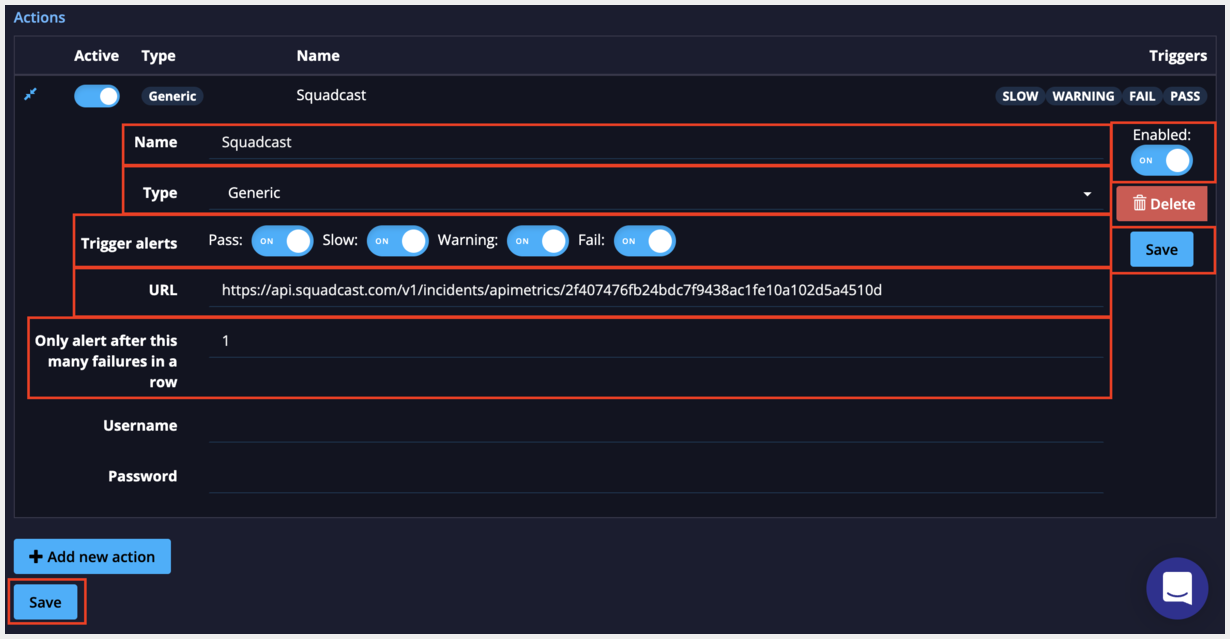Image resolution: width=1230 pixels, height=639 pixels.
Task: Toggle the Warning trigger alert switch
Action: pos(537,241)
